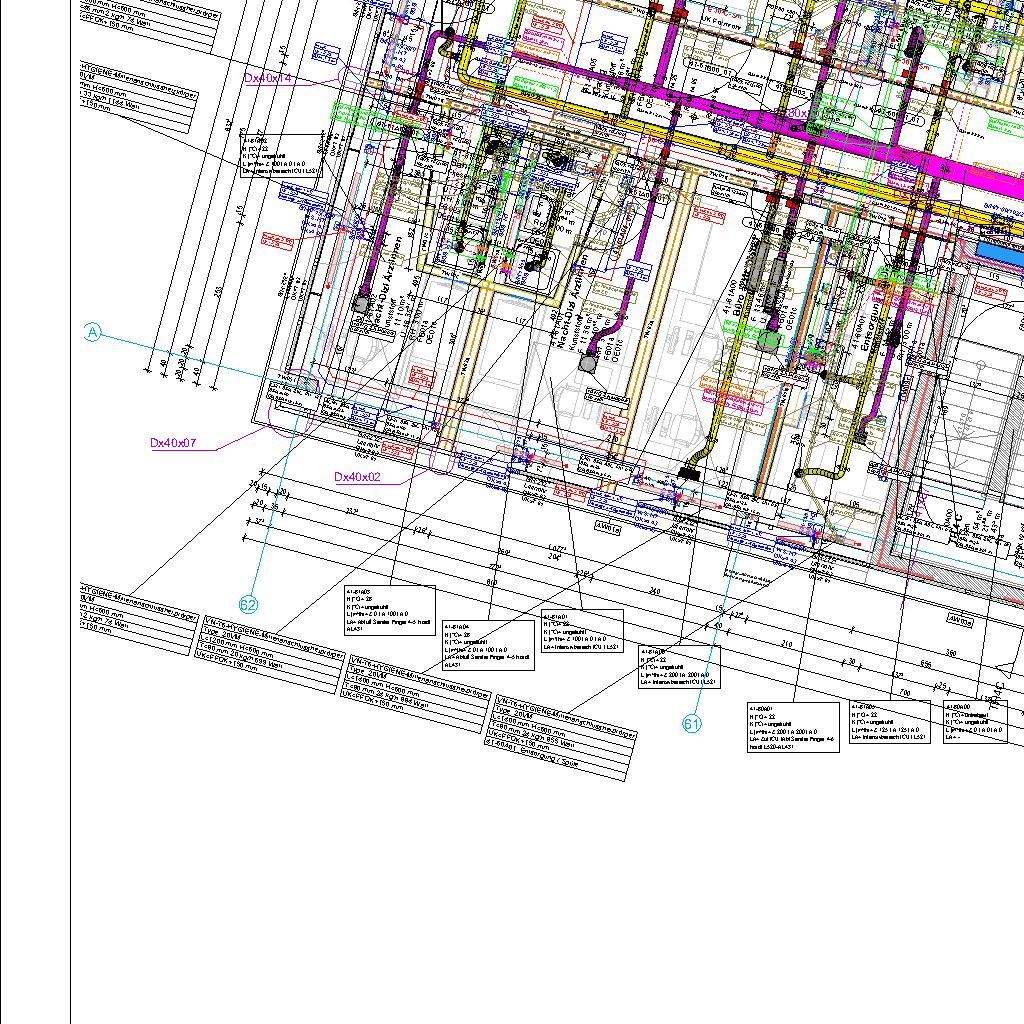Click grid axis bubble 62
The height and width of the screenshot is (1024, 1024).
pyautogui.click(x=249, y=604)
